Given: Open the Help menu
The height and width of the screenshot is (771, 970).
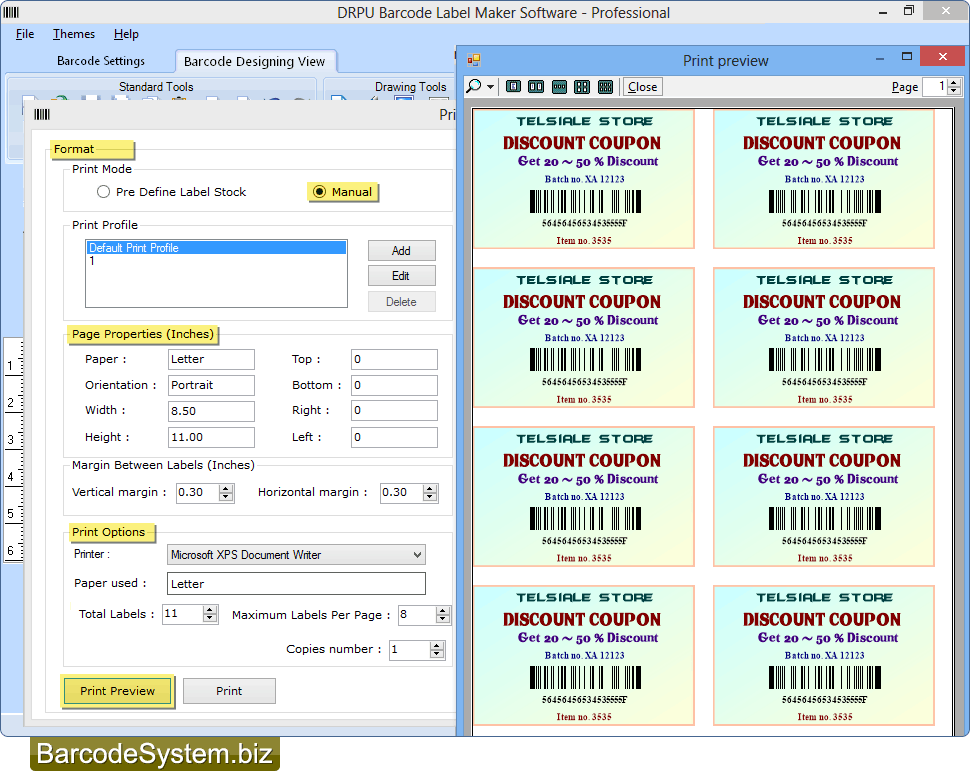Looking at the screenshot, I should (126, 34).
